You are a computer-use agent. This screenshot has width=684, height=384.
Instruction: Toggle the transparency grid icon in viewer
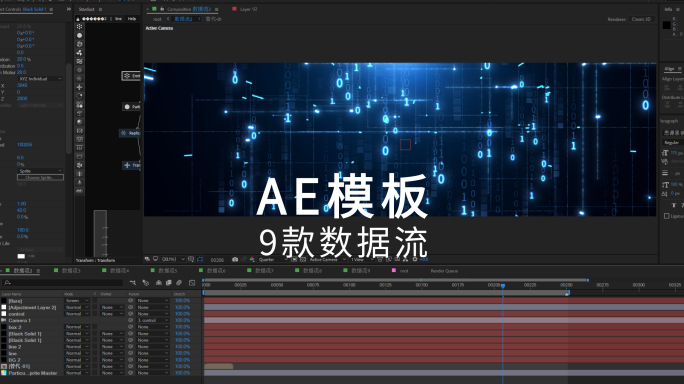click(303, 259)
